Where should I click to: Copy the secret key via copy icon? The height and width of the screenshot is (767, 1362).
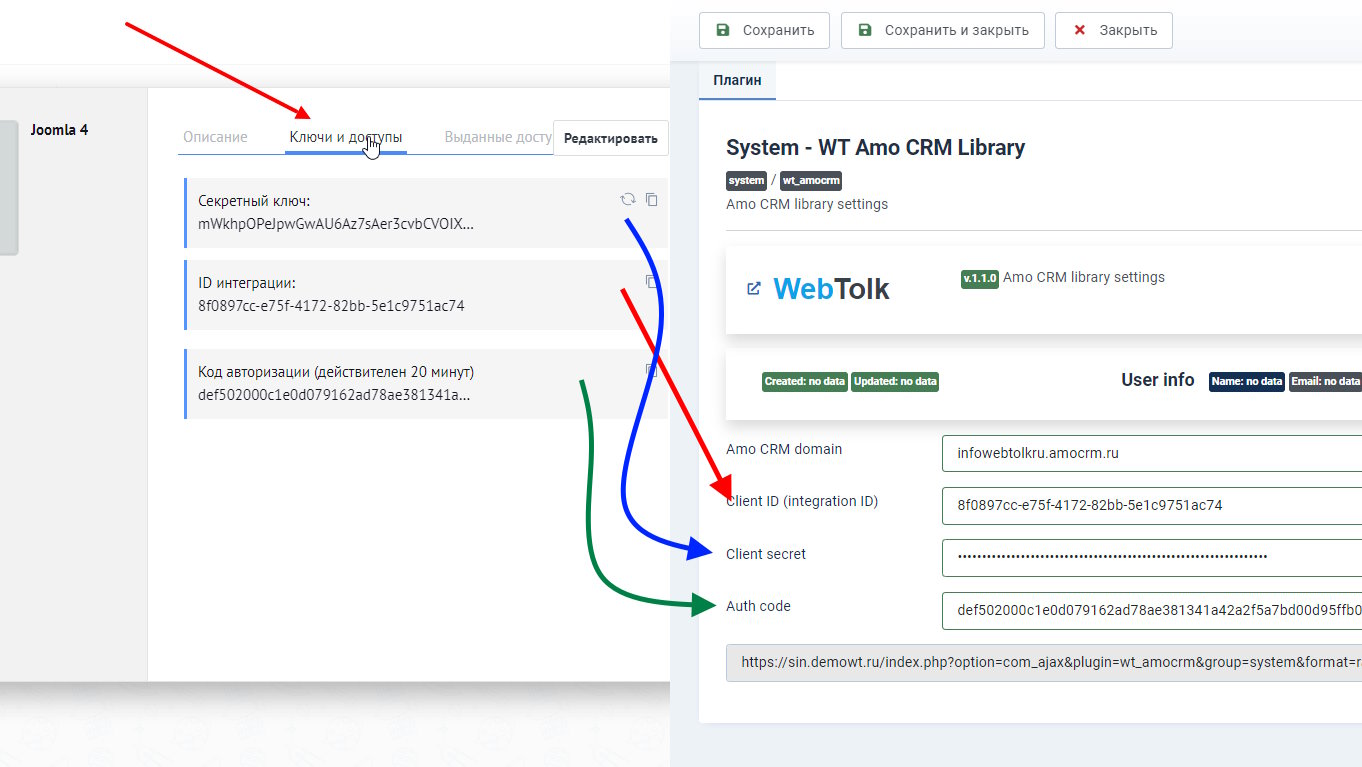pyautogui.click(x=652, y=199)
